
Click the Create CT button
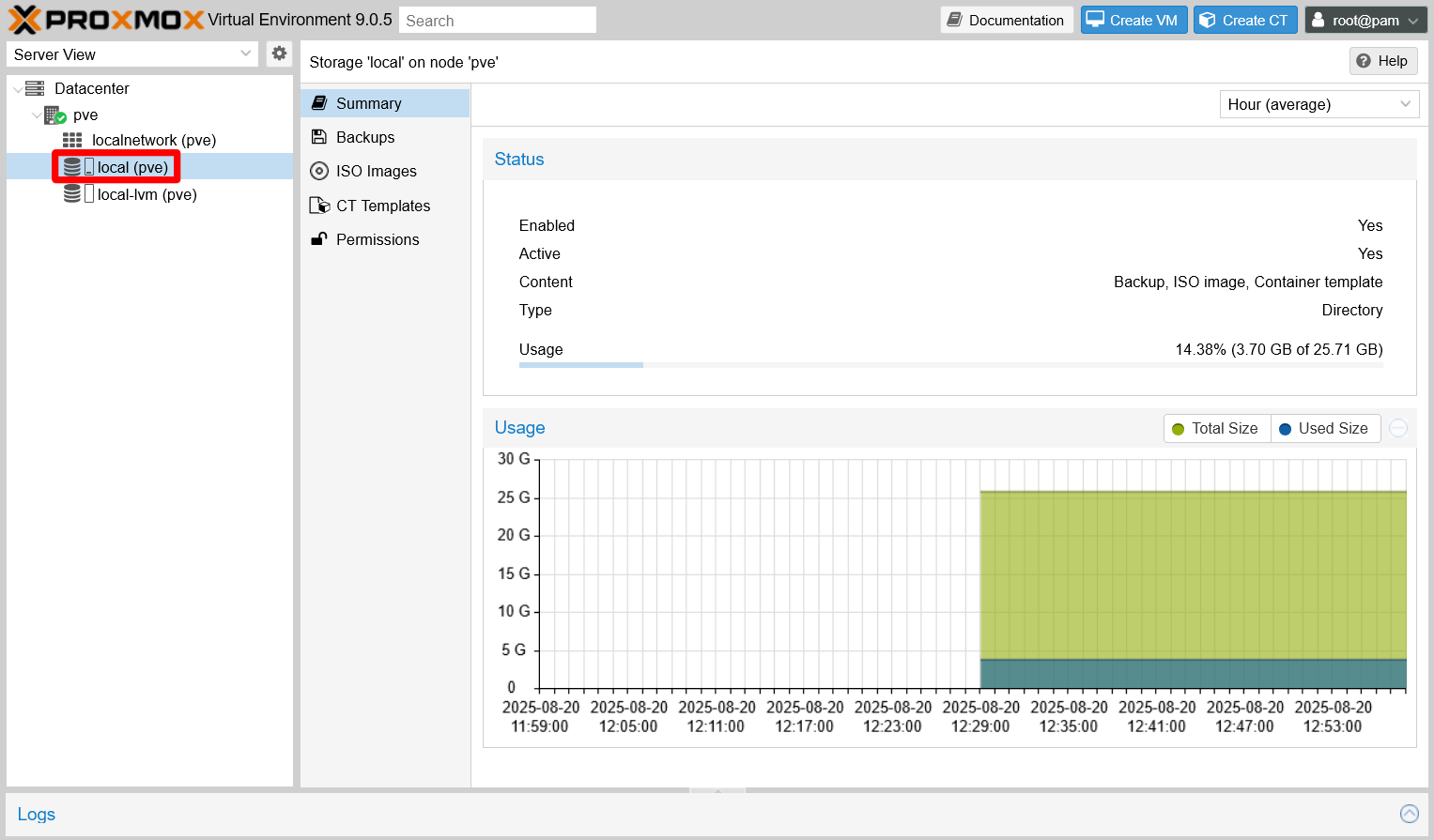[1245, 20]
